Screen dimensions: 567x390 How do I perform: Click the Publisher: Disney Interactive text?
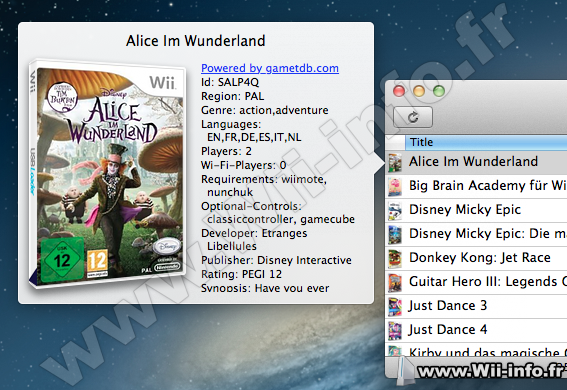coord(276,260)
